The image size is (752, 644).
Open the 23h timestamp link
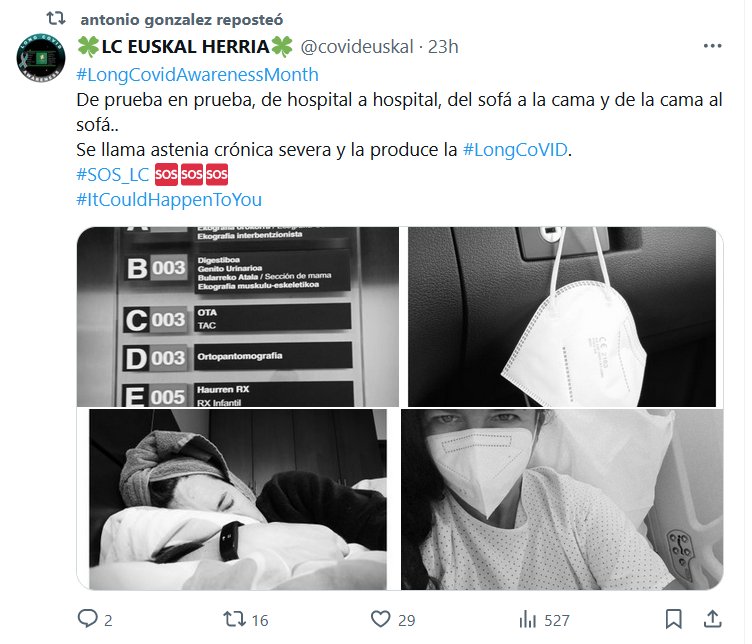pyautogui.click(x=443, y=47)
